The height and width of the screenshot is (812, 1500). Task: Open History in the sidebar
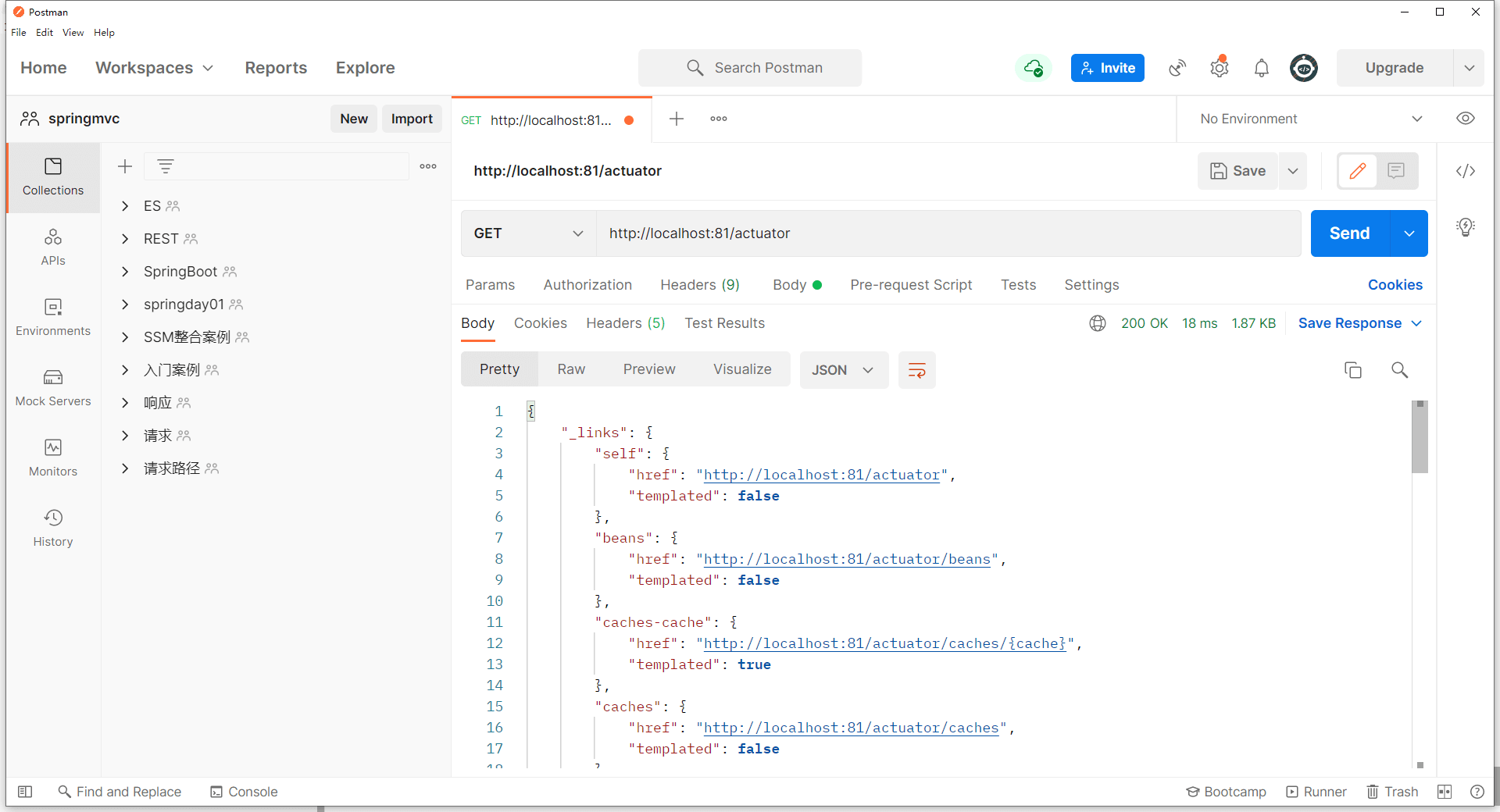coord(53,529)
